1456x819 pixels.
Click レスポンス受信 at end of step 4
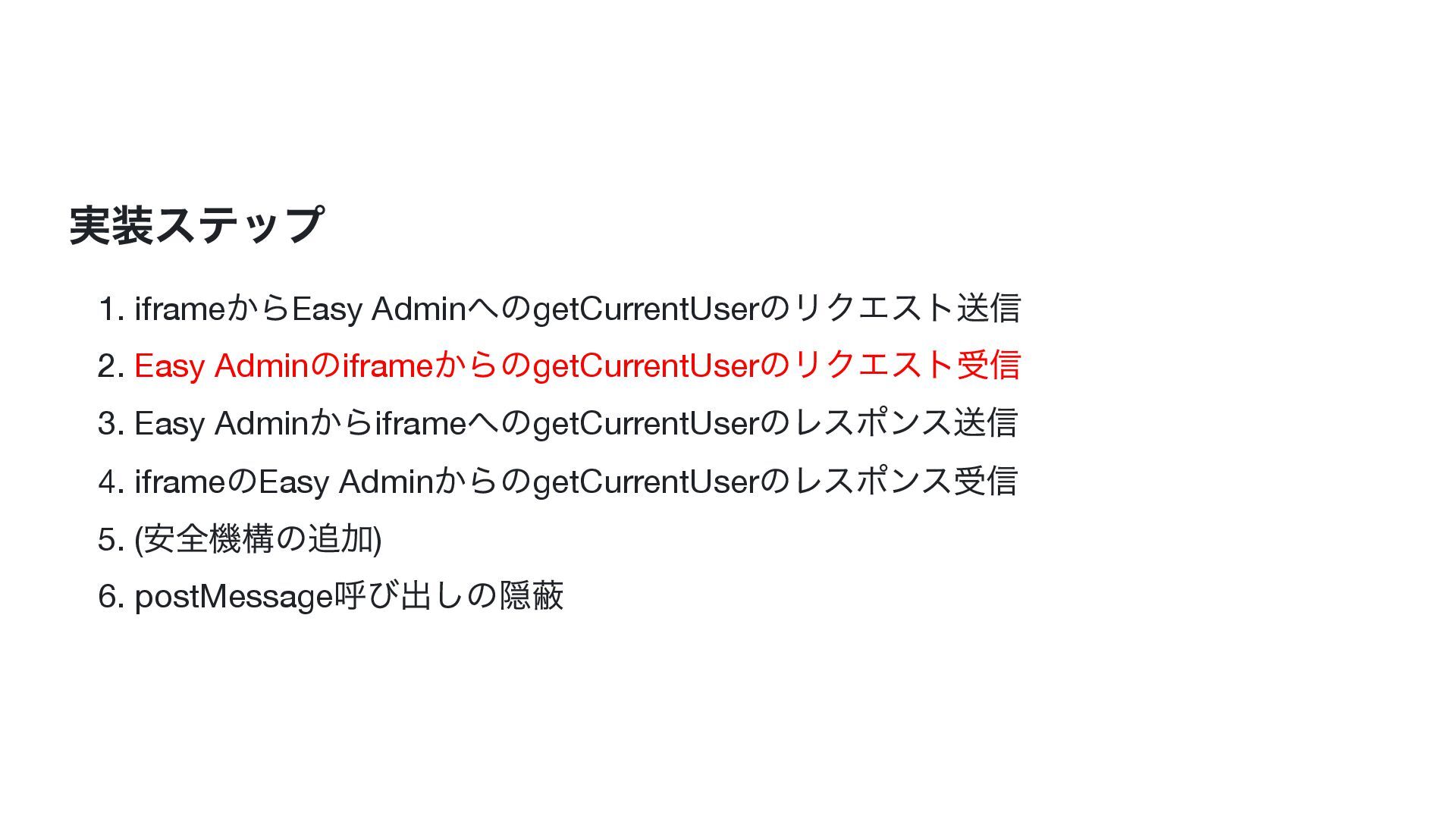point(905,481)
